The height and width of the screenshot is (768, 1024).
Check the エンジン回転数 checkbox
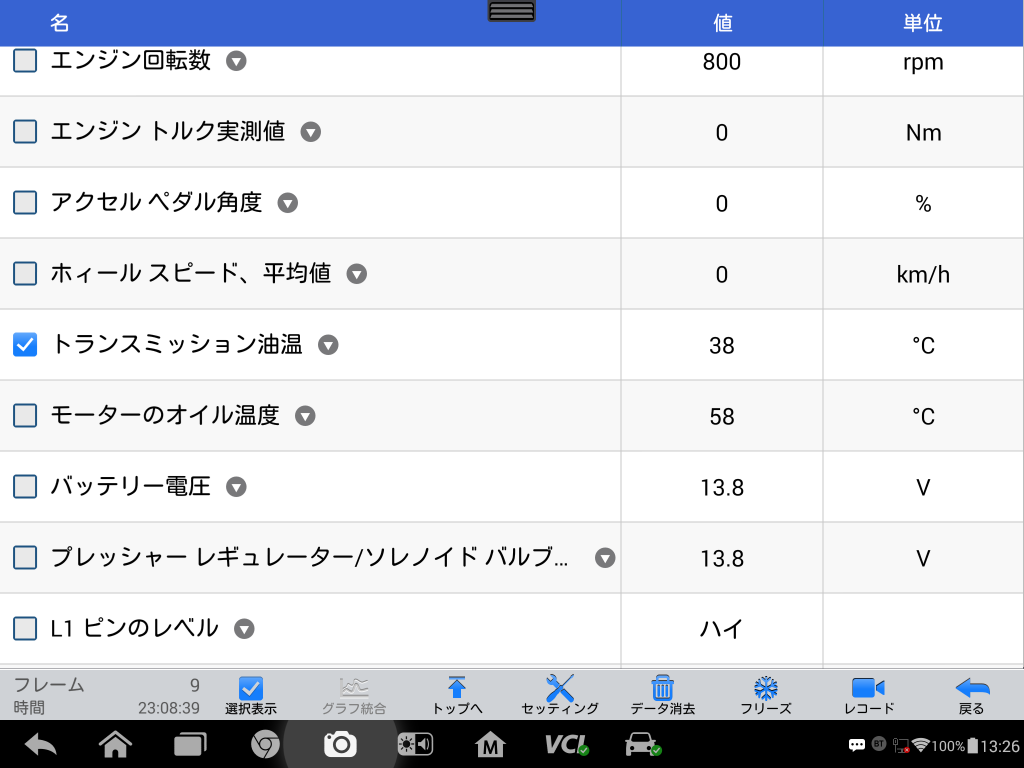click(25, 61)
